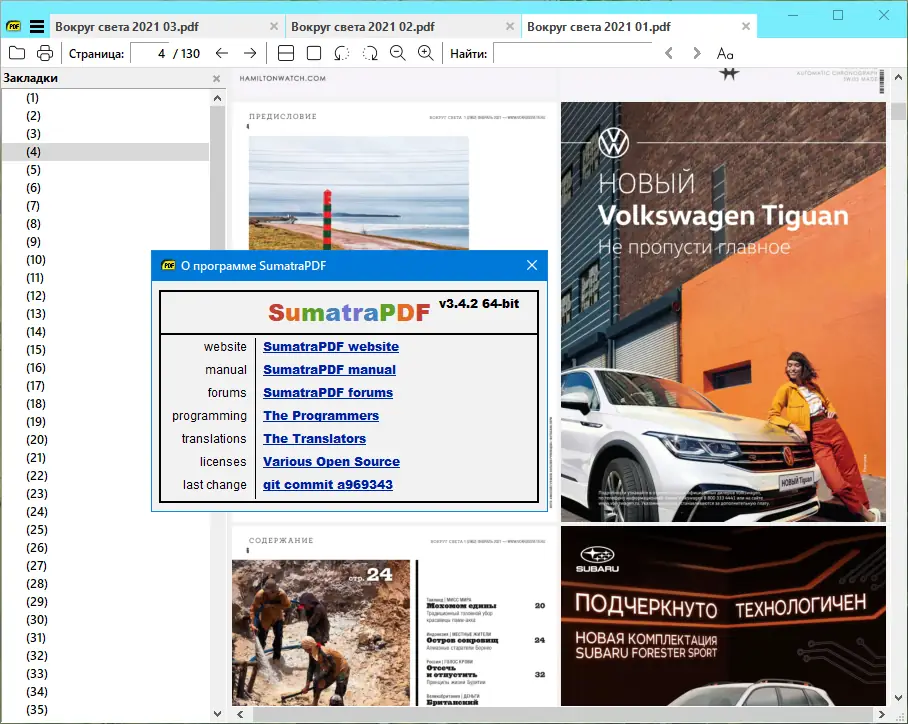Click The Programmers link
Screen dimensions: 908x724
[321, 416]
